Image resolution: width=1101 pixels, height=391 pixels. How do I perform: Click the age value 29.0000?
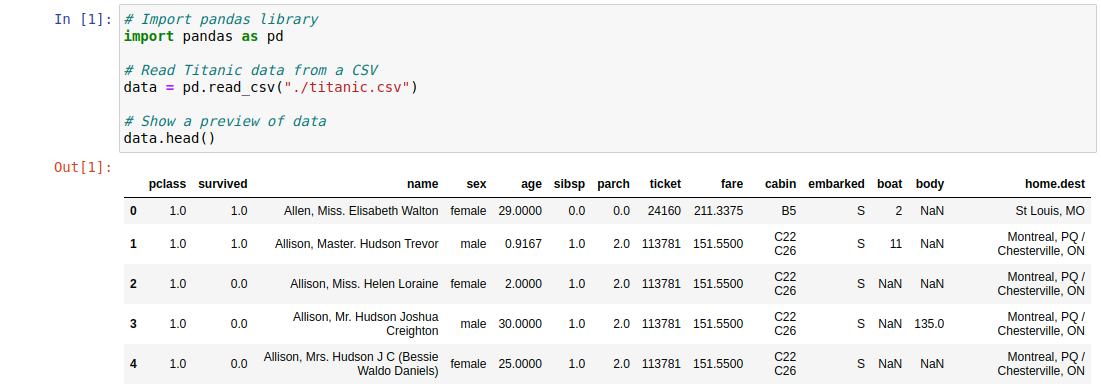[520, 211]
